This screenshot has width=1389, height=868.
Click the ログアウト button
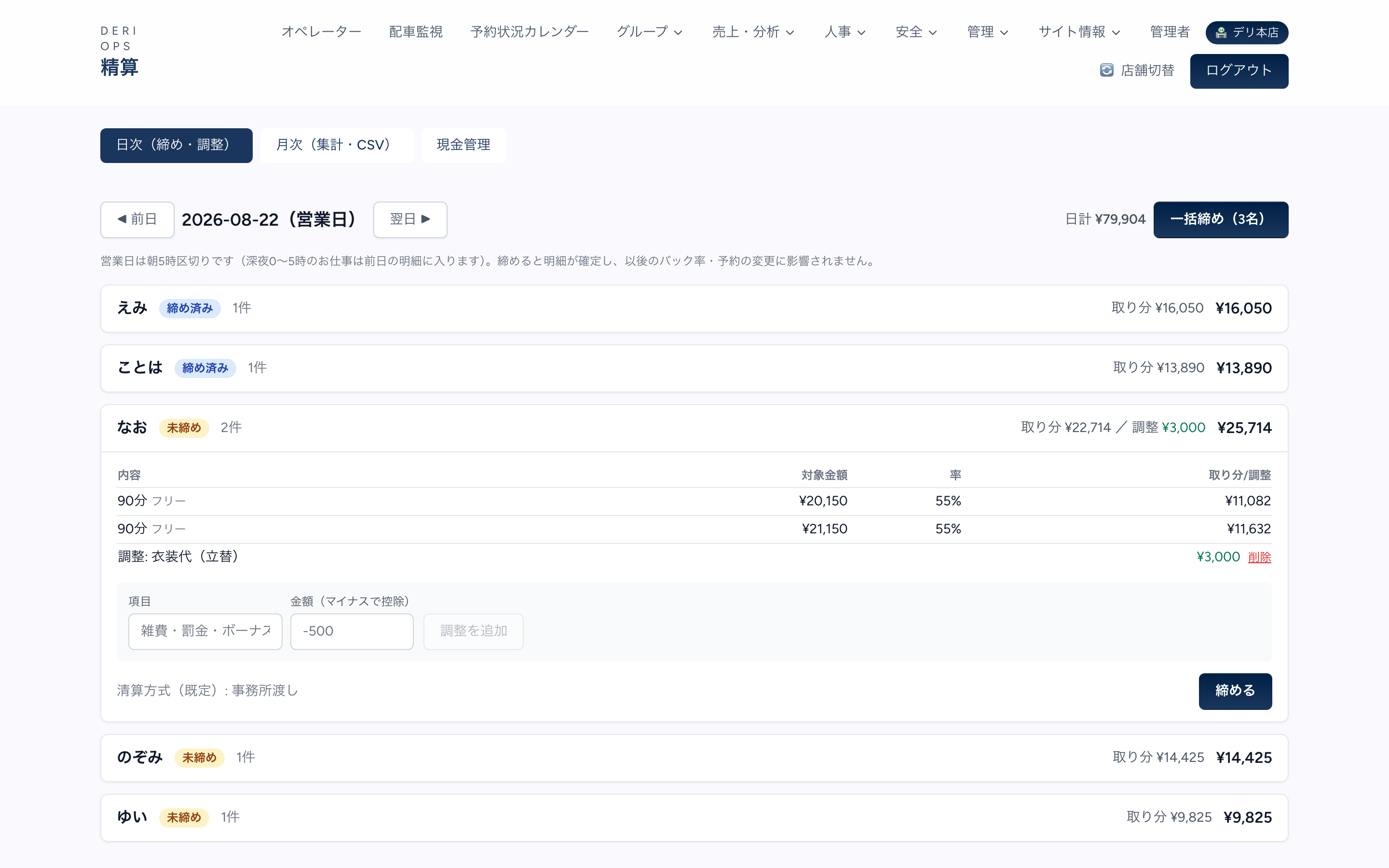pos(1239,71)
